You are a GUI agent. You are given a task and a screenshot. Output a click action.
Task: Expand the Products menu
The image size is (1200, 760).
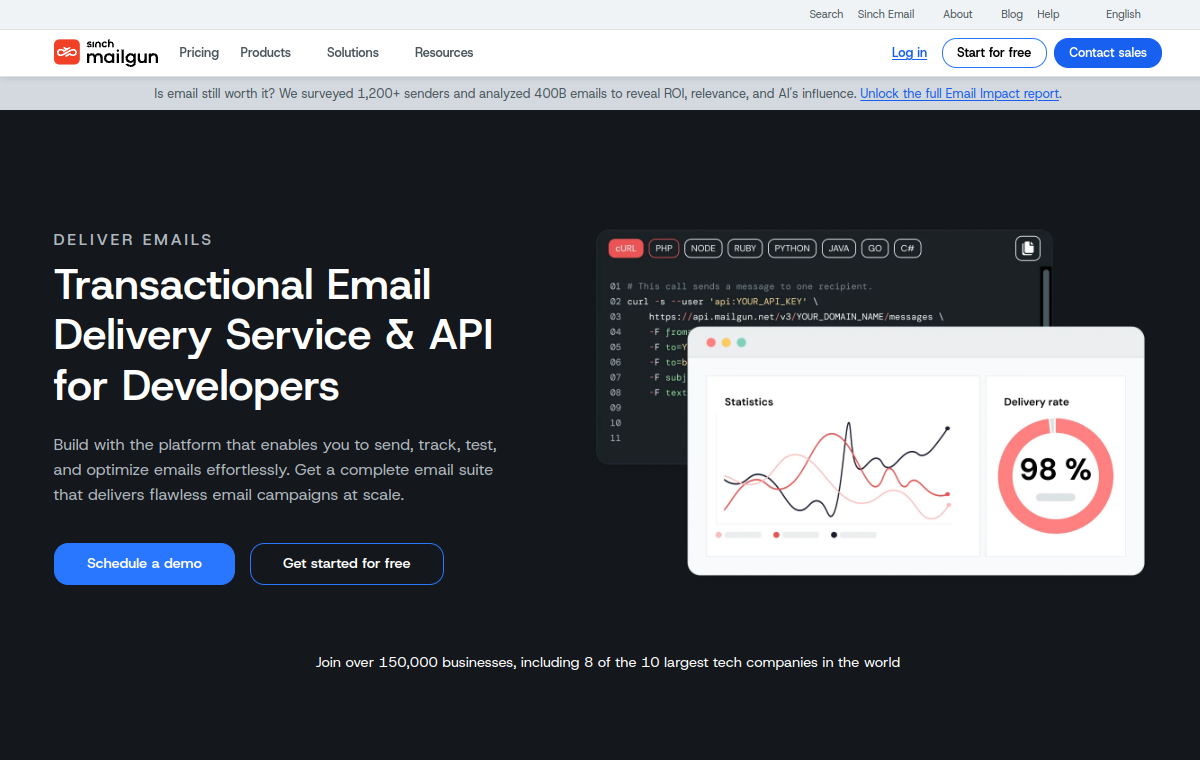pyautogui.click(x=265, y=52)
